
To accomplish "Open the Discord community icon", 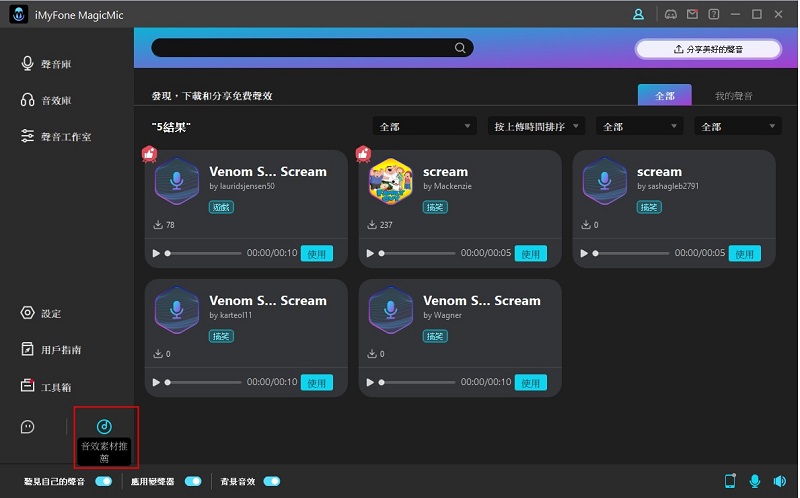I will [x=670, y=14].
